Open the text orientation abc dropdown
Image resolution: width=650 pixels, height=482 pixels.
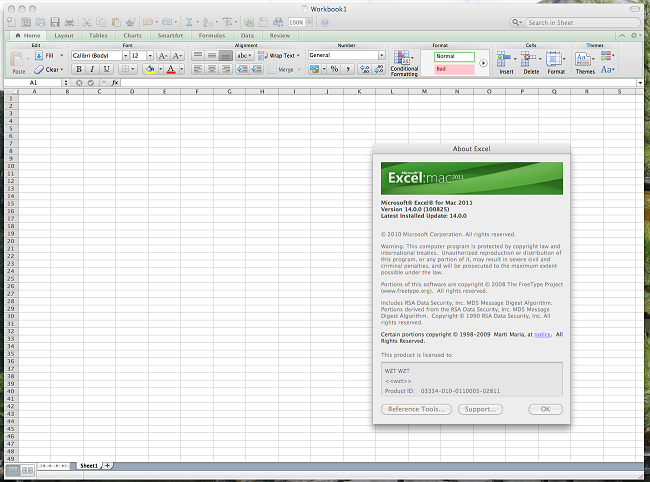[x=244, y=56]
